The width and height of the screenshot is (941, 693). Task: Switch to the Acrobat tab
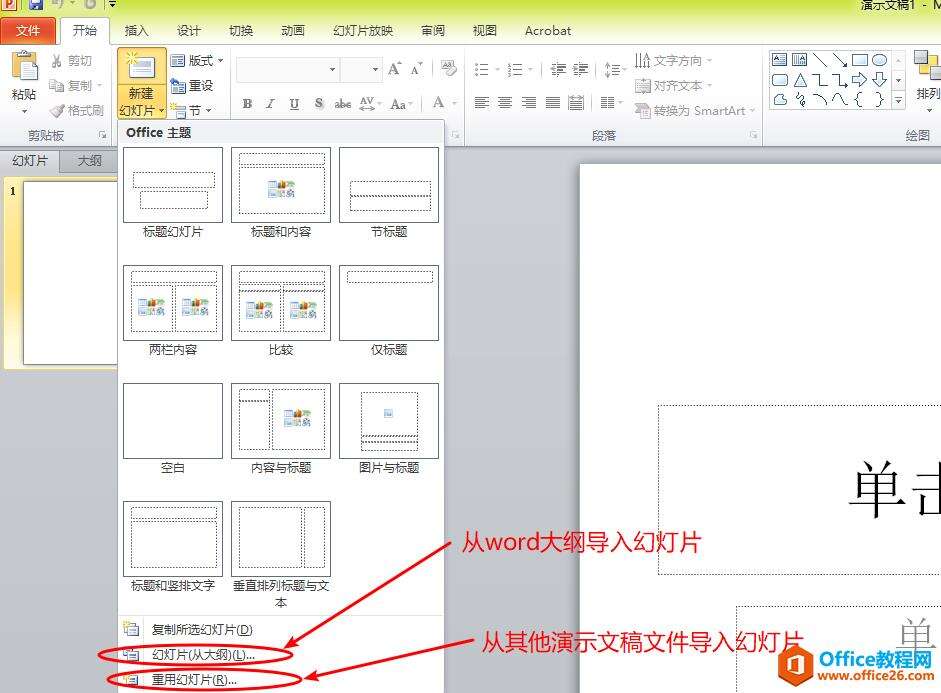547,31
